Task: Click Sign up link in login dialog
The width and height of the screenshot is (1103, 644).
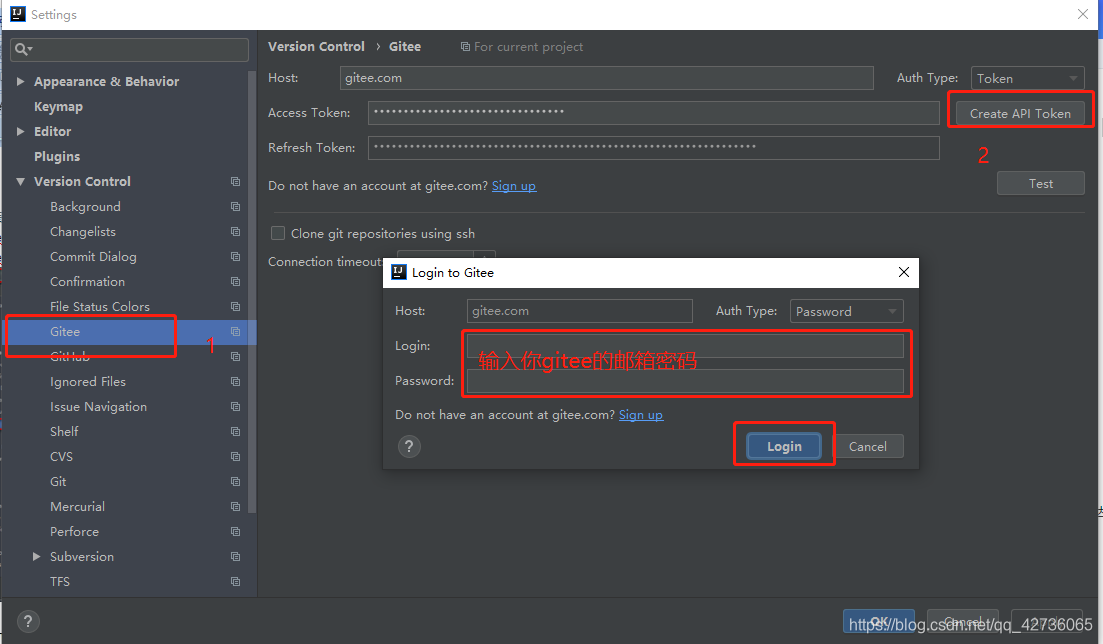Action: 641,415
